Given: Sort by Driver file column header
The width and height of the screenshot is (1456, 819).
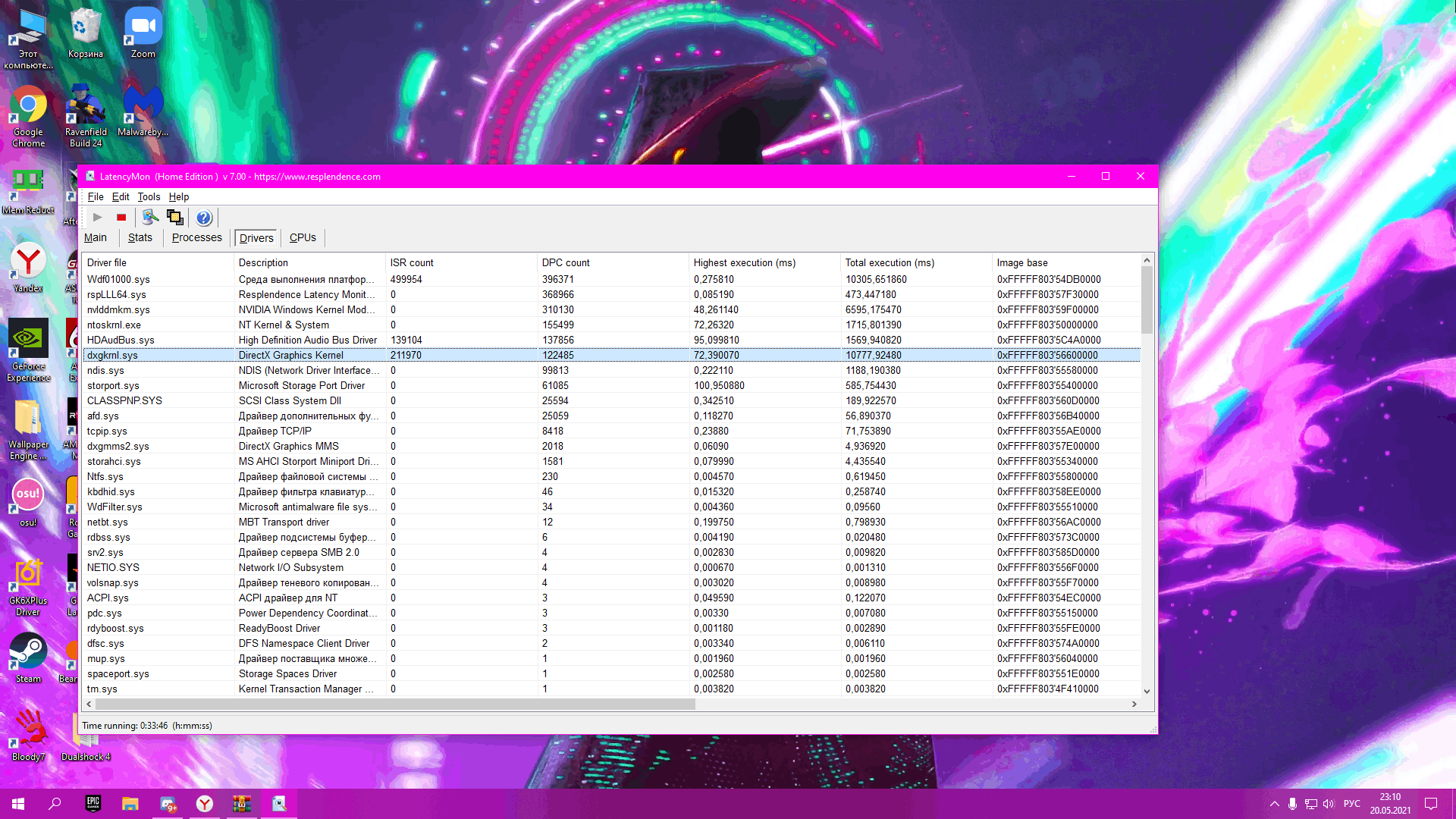Looking at the screenshot, I should point(158,262).
